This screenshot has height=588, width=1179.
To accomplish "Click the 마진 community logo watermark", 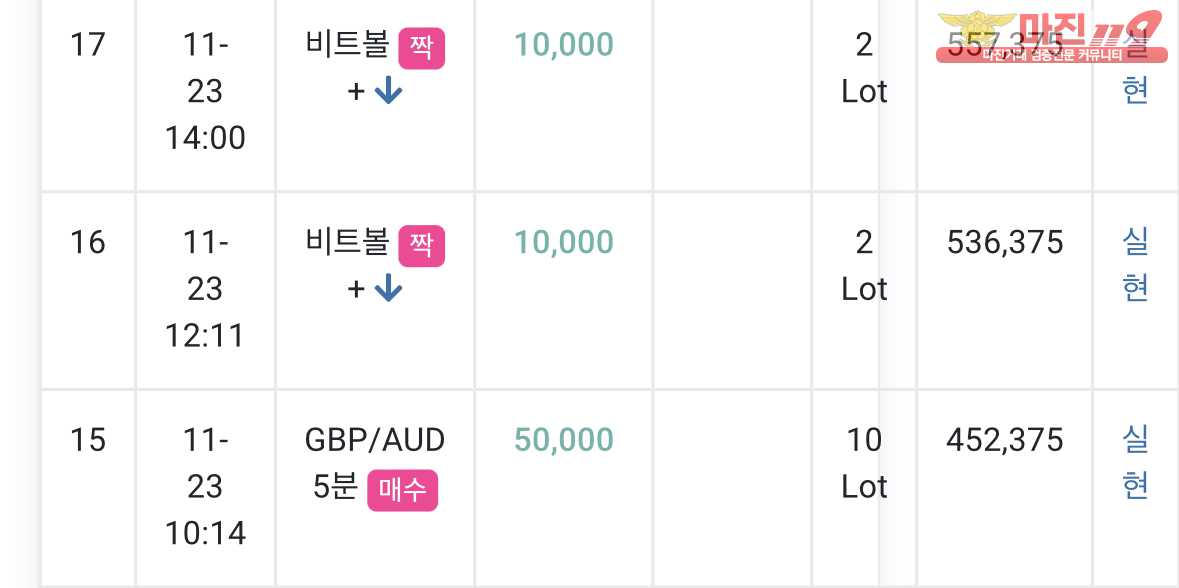I will tap(1049, 36).
